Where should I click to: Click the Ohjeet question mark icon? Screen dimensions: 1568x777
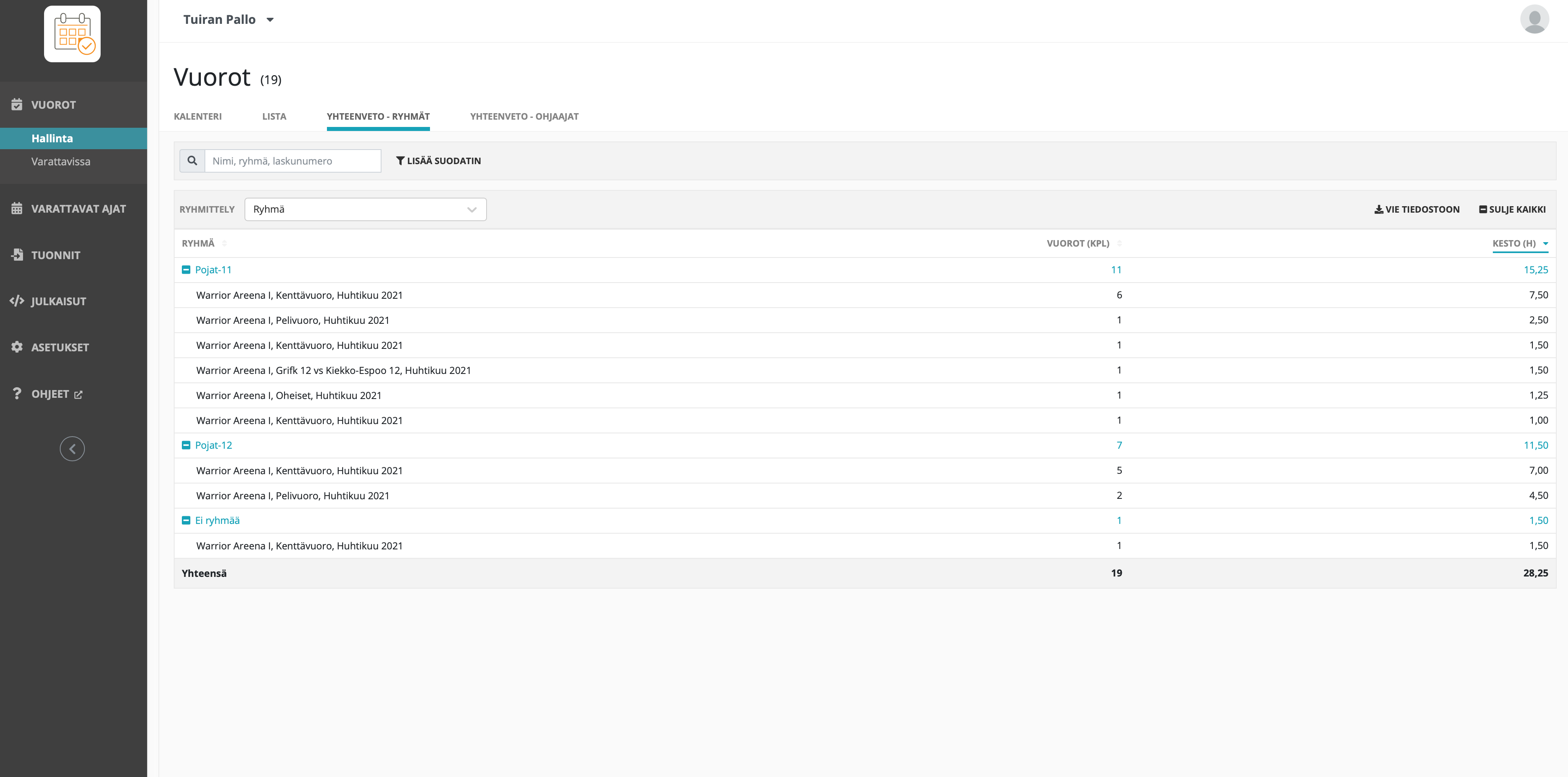coord(17,394)
